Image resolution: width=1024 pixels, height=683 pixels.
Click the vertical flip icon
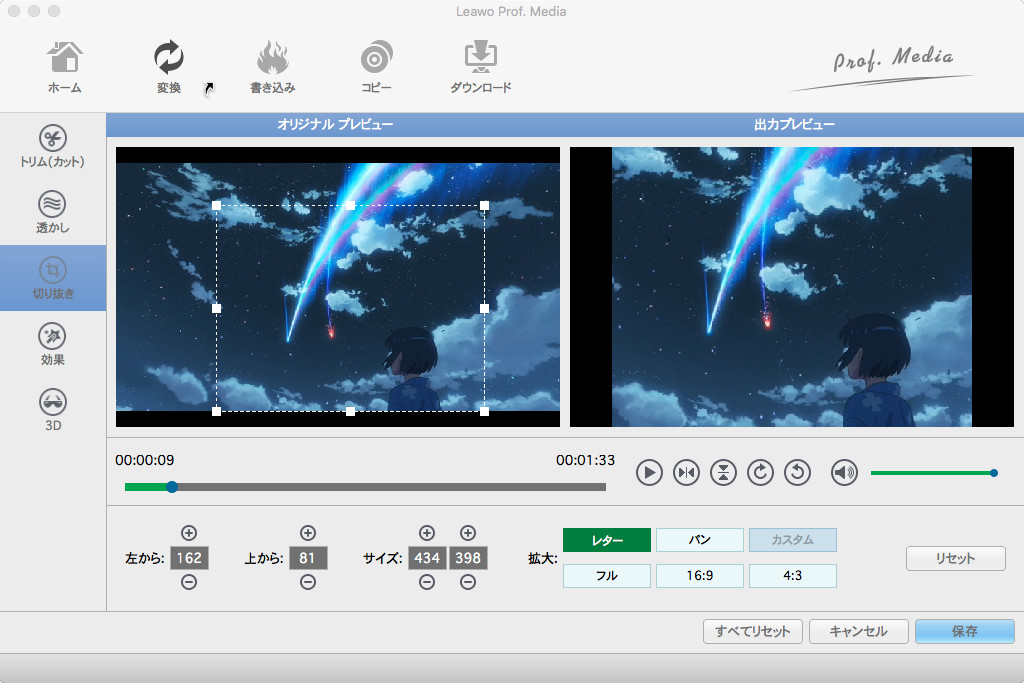point(724,472)
